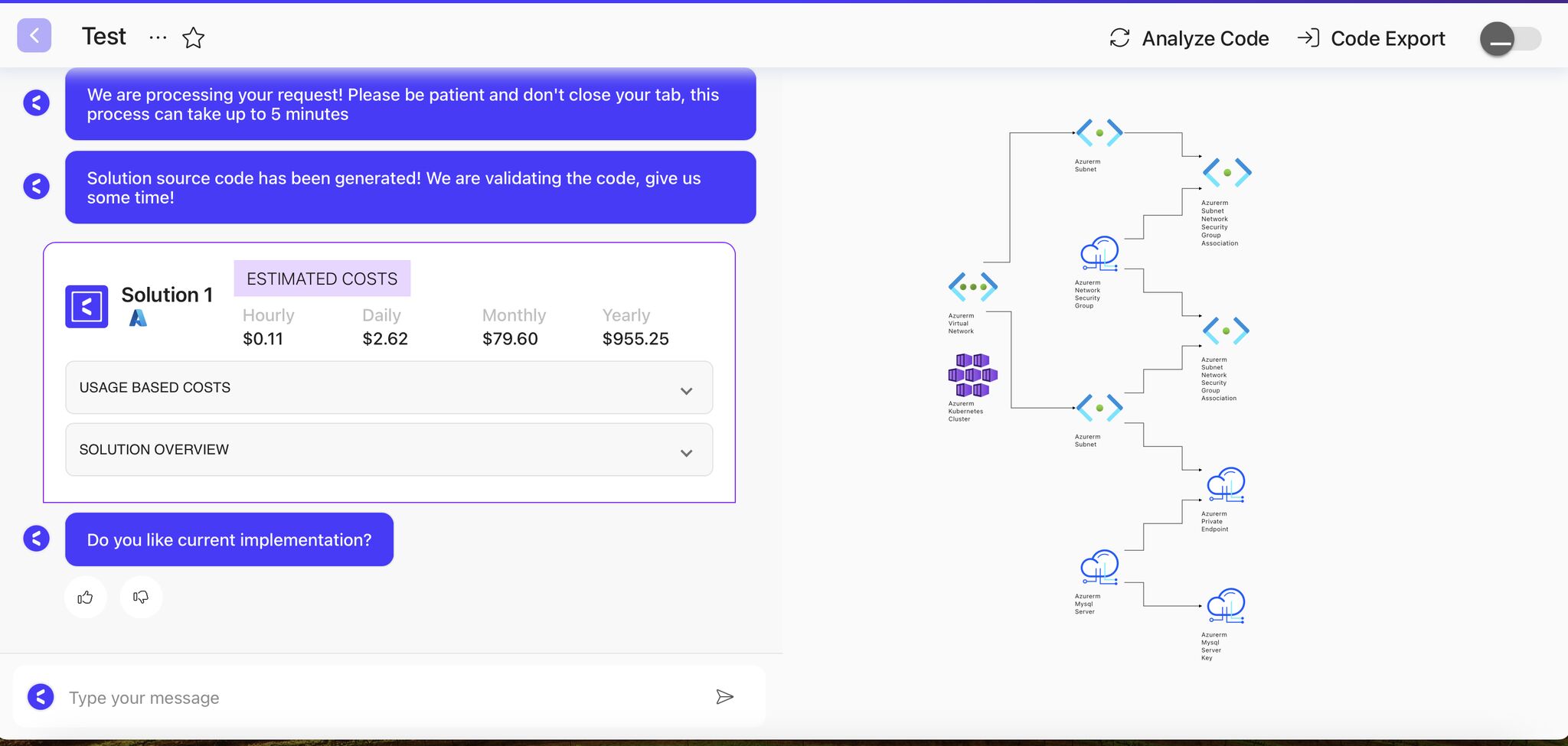1568x746 pixels.
Task: Star the Test project as favorite
Action: click(193, 37)
